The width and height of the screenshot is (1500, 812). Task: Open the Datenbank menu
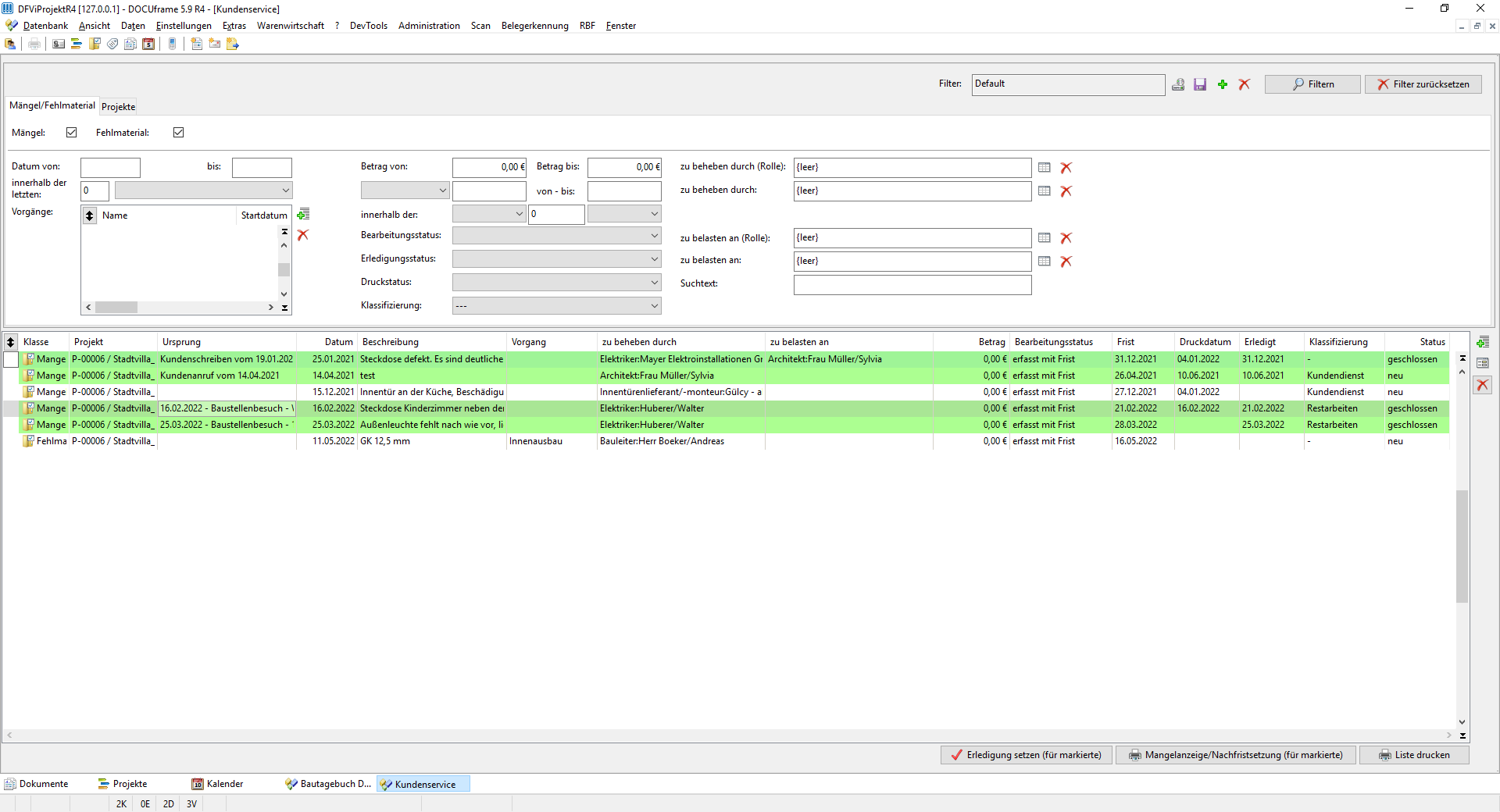pyautogui.click(x=45, y=26)
